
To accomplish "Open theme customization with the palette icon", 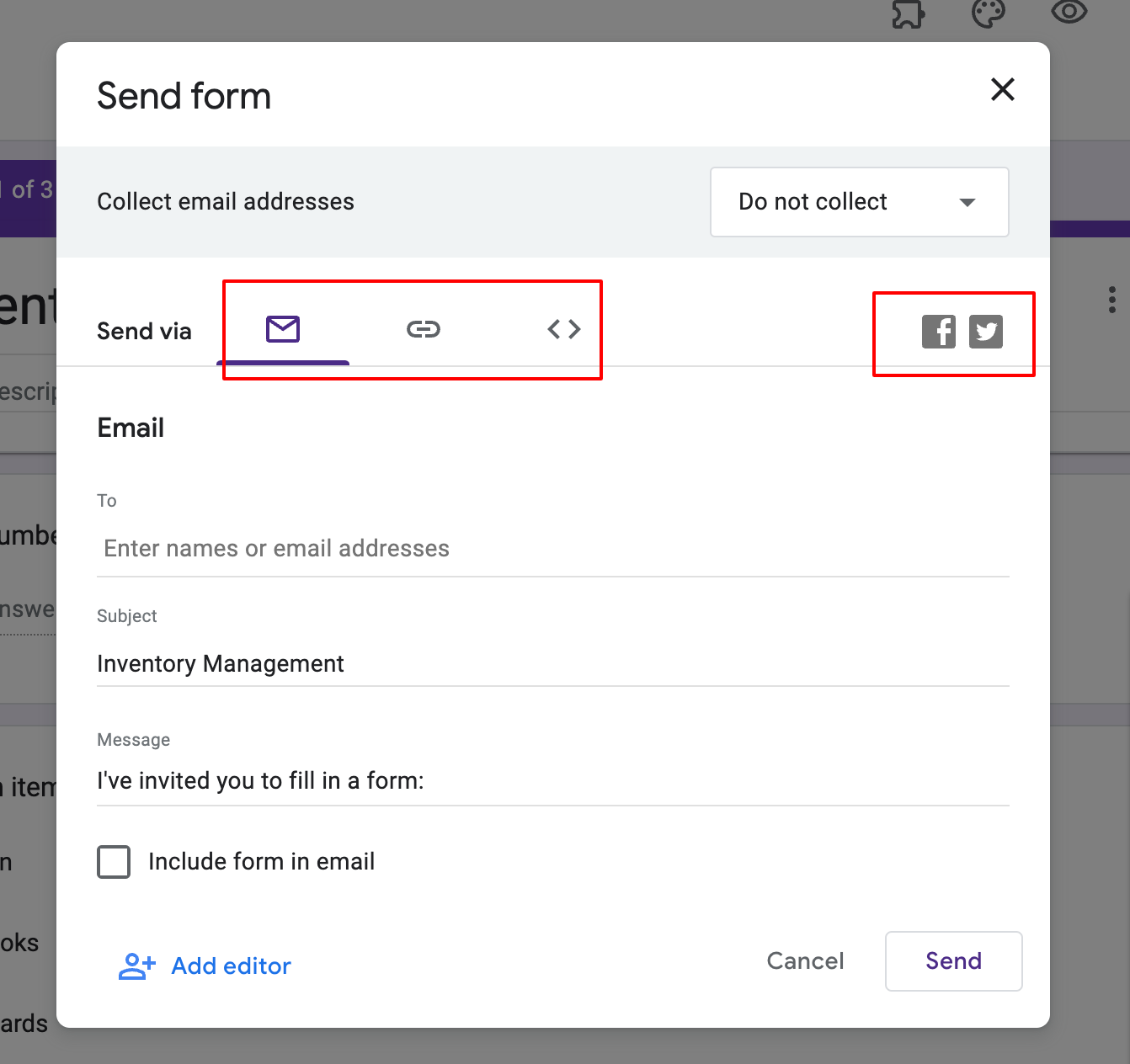I will click(x=989, y=13).
